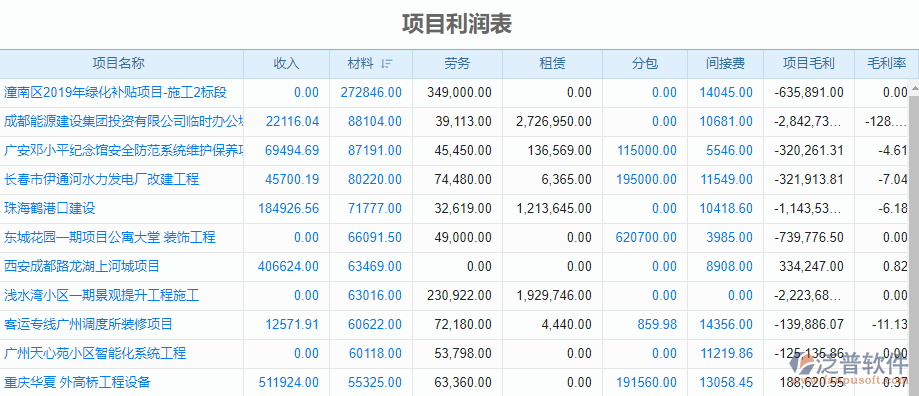This screenshot has height=396, width=919.
Task: Click income value 22116.04
Action: (x=292, y=121)
